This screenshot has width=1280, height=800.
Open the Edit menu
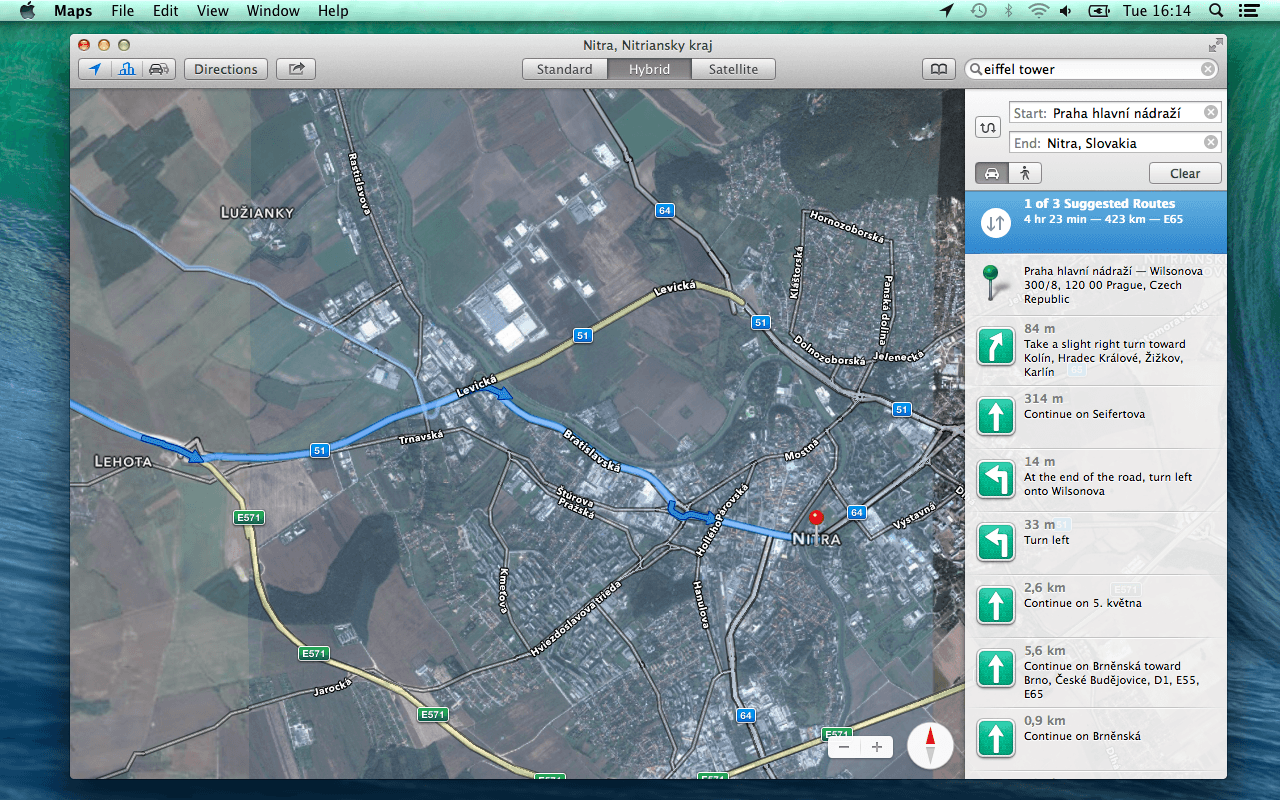point(166,11)
